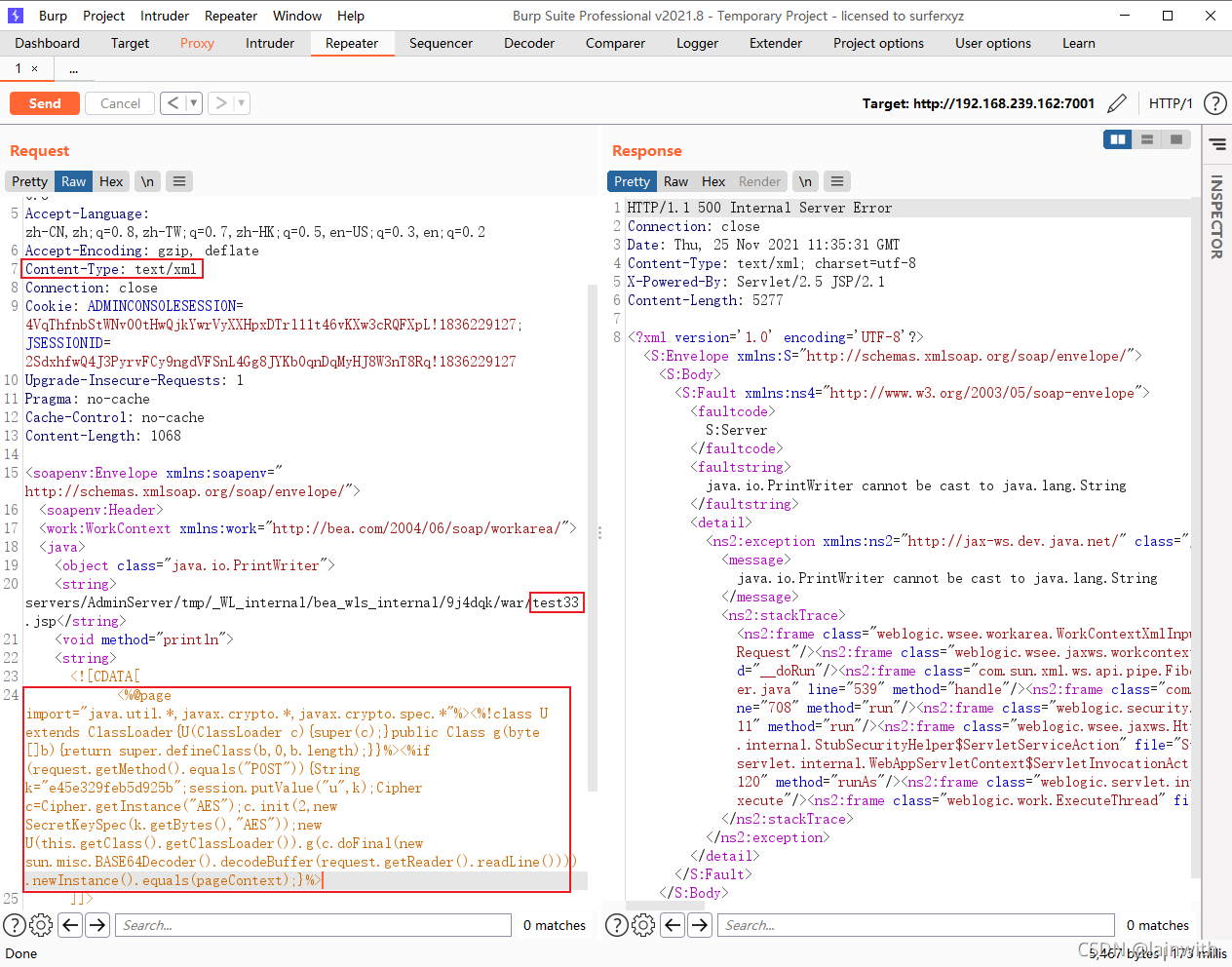Switch to the Project options tab
This screenshot has height=967, width=1232.
(x=878, y=43)
